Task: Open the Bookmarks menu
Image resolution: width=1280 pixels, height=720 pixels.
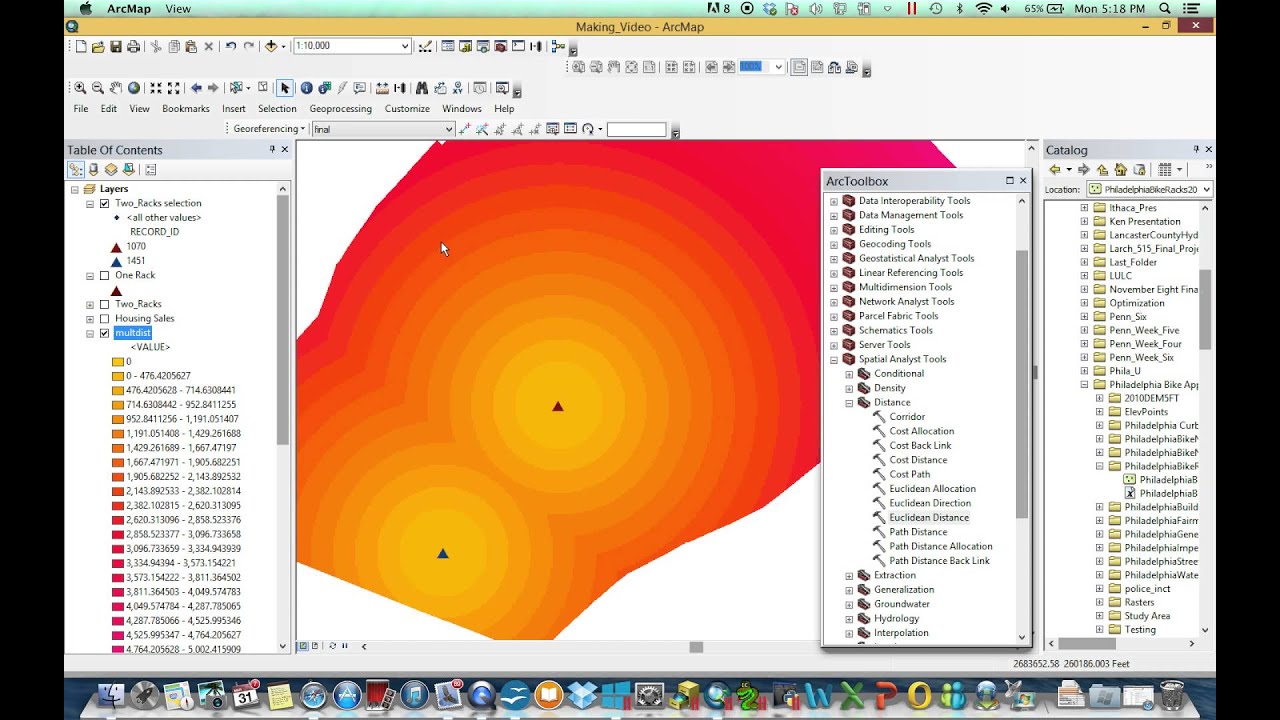Action: pyautogui.click(x=186, y=109)
